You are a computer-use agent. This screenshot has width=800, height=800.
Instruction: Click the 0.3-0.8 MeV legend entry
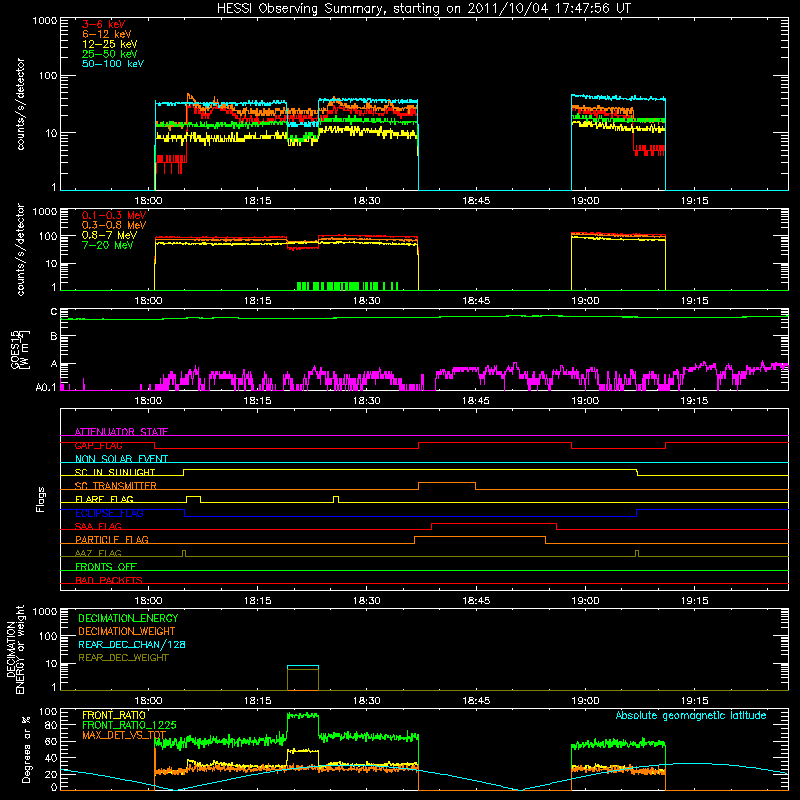(x=113, y=225)
